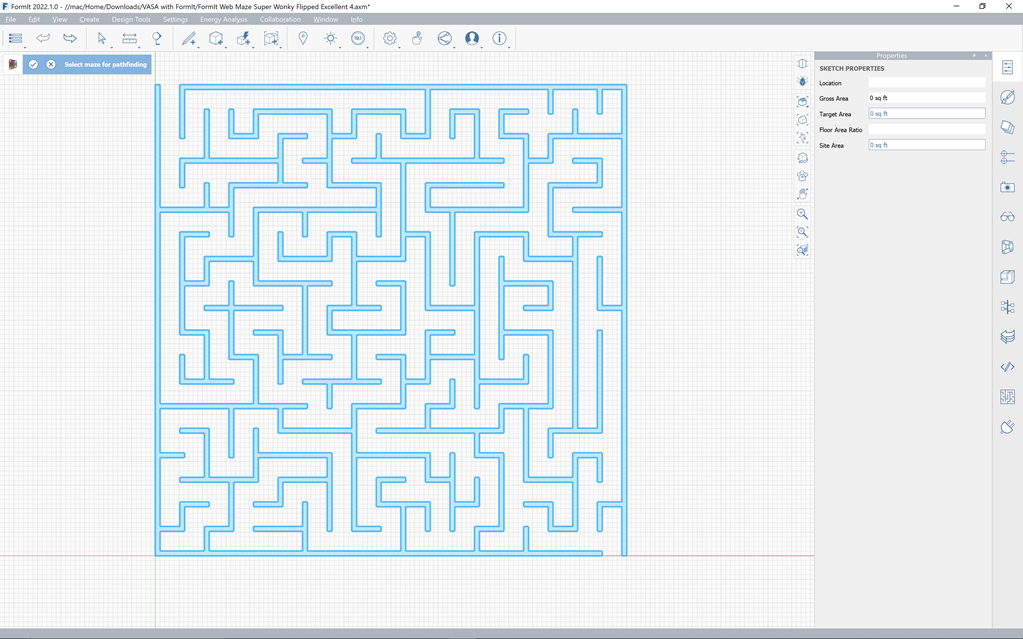Image resolution: width=1023 pixels, height=639 pixels.
Task: Expand the primitives cube tool dropdown
Action: pyautogui.click(x=225, y=46)
